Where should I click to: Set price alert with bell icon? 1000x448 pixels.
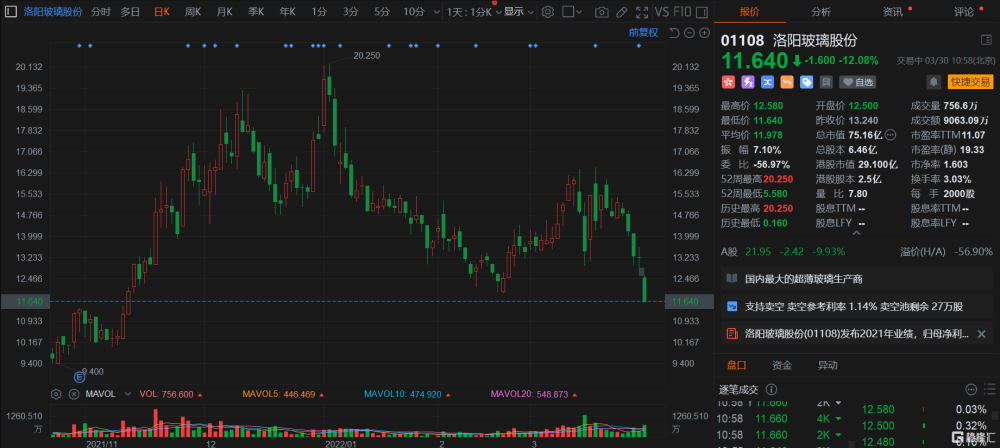tap(933, 82)
